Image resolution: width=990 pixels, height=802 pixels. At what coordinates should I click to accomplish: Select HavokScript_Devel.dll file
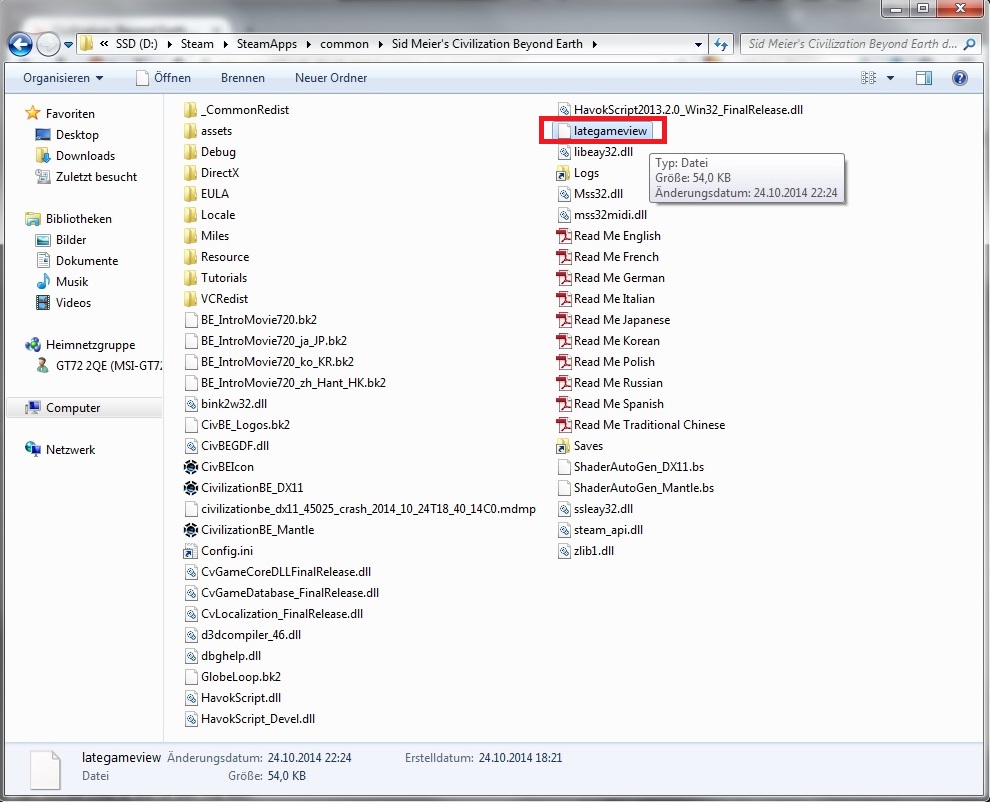(x=250, y=719)
